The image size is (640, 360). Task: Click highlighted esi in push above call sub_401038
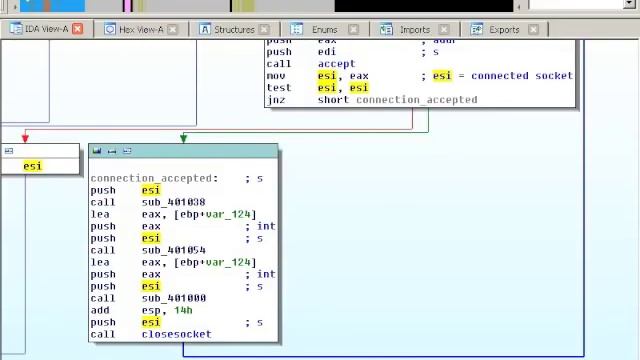pos(151,190)
